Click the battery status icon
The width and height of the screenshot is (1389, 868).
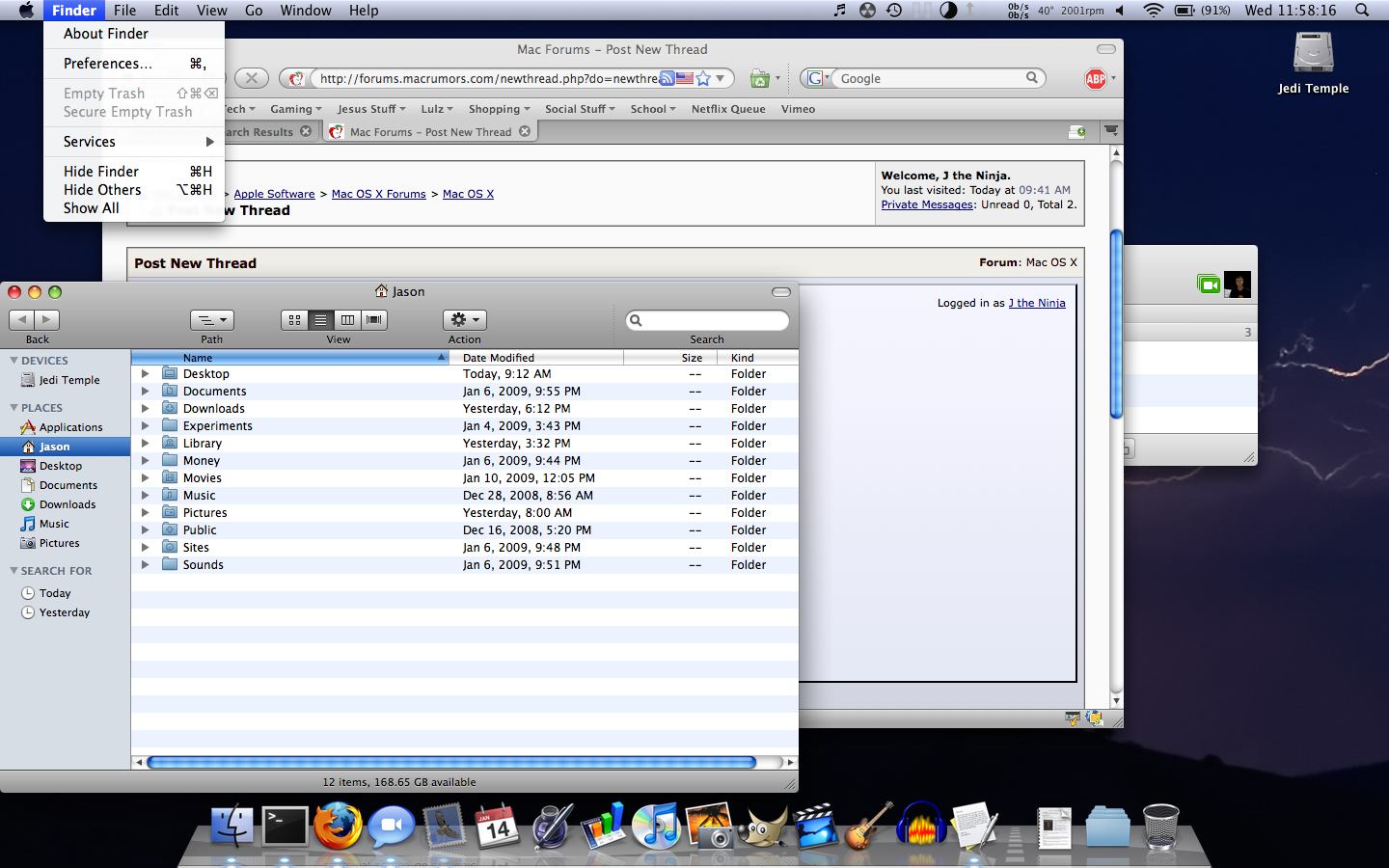click(x=1185, y=10)
